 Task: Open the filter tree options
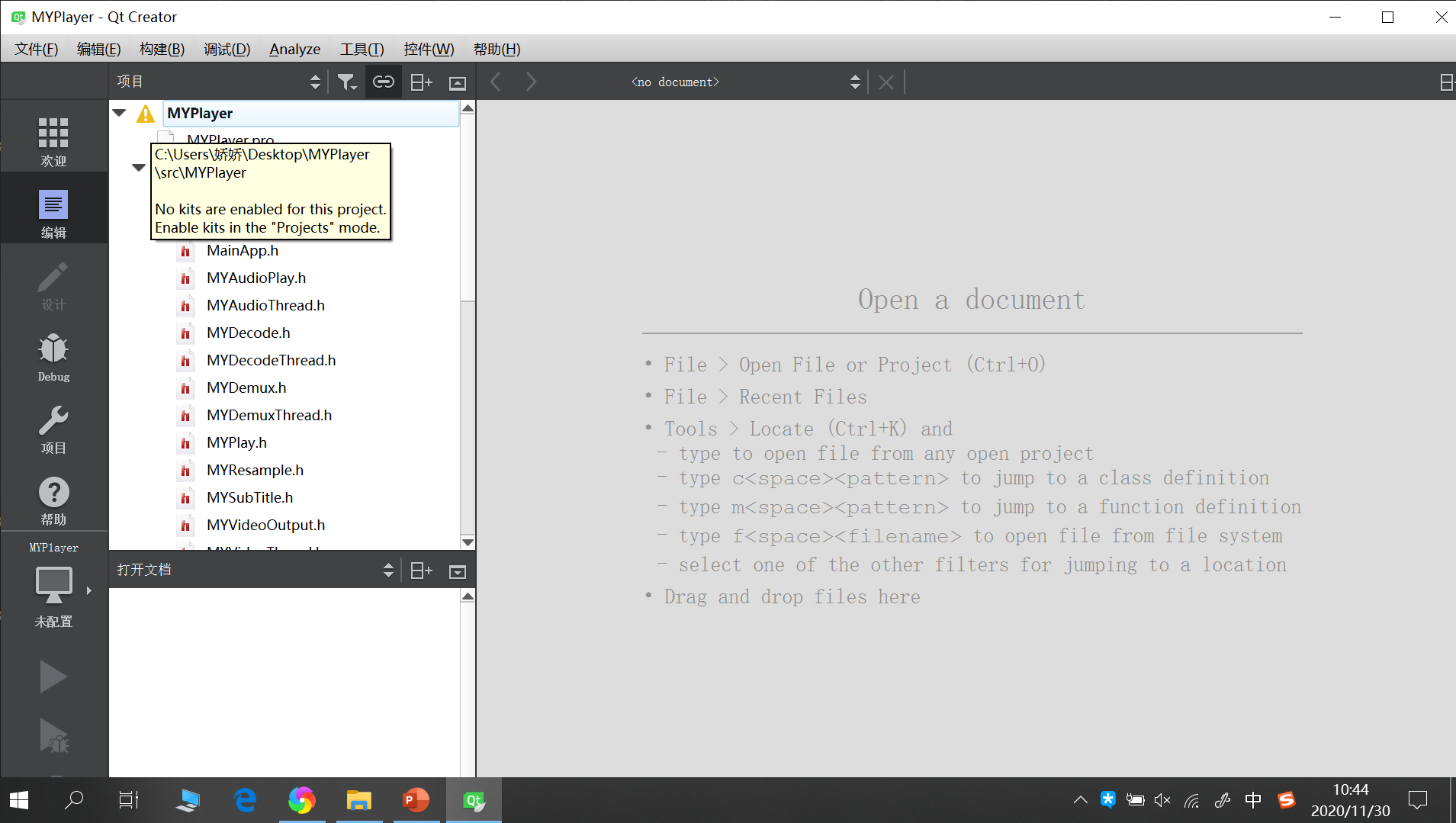pyautogui.click(x=347, y=82)
